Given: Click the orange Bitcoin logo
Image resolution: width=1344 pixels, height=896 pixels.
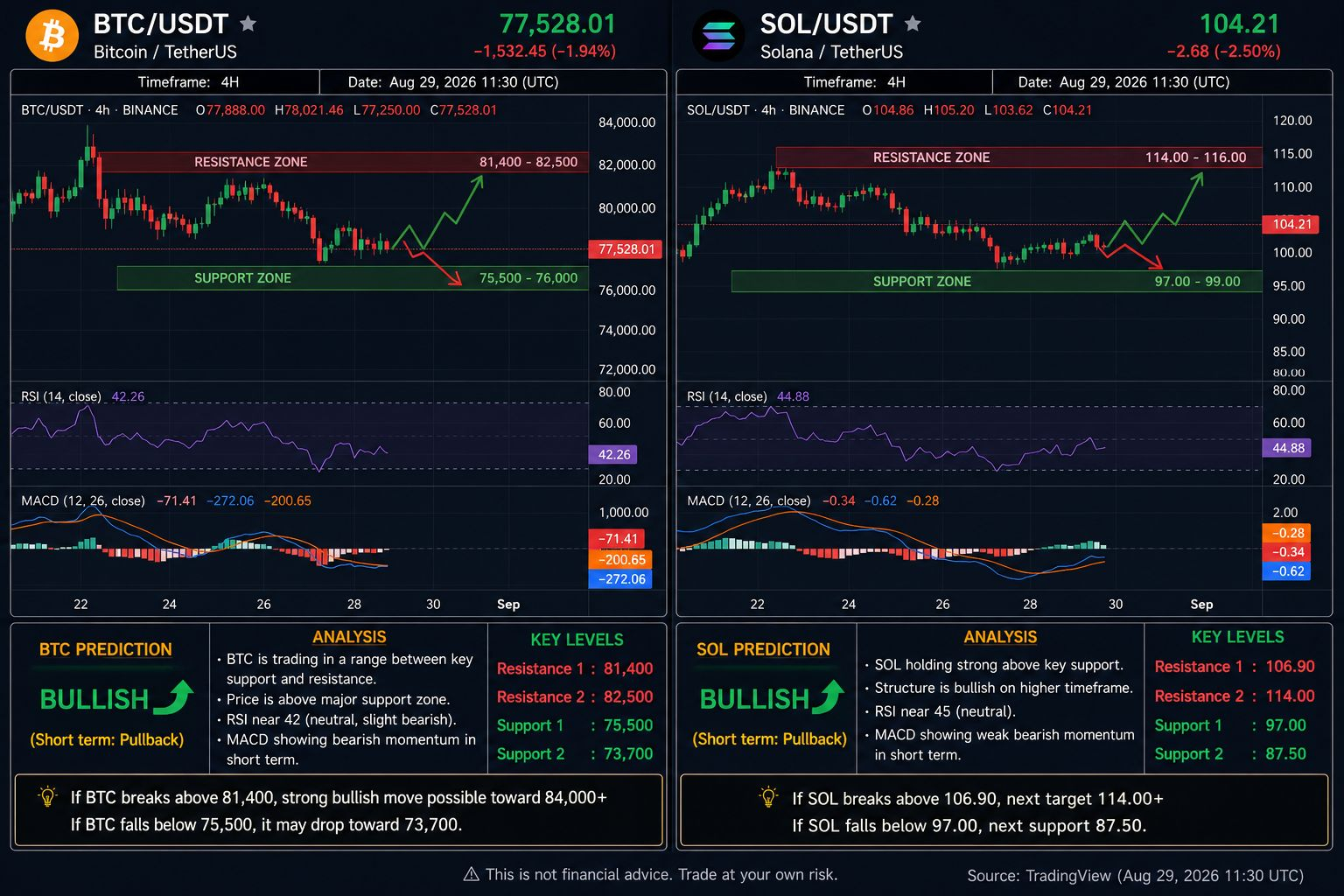Looking at the screenshot, I should [x=52, y=36].
